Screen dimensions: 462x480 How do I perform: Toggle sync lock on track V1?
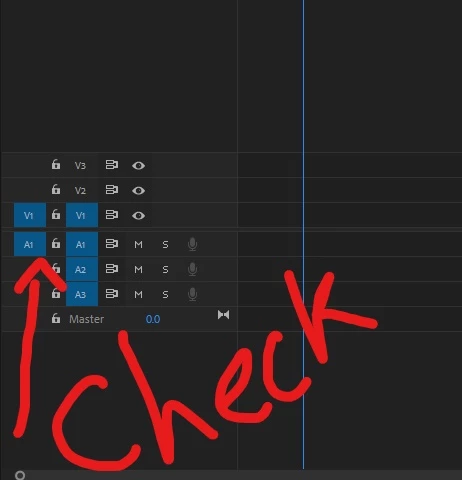point(112,215)
